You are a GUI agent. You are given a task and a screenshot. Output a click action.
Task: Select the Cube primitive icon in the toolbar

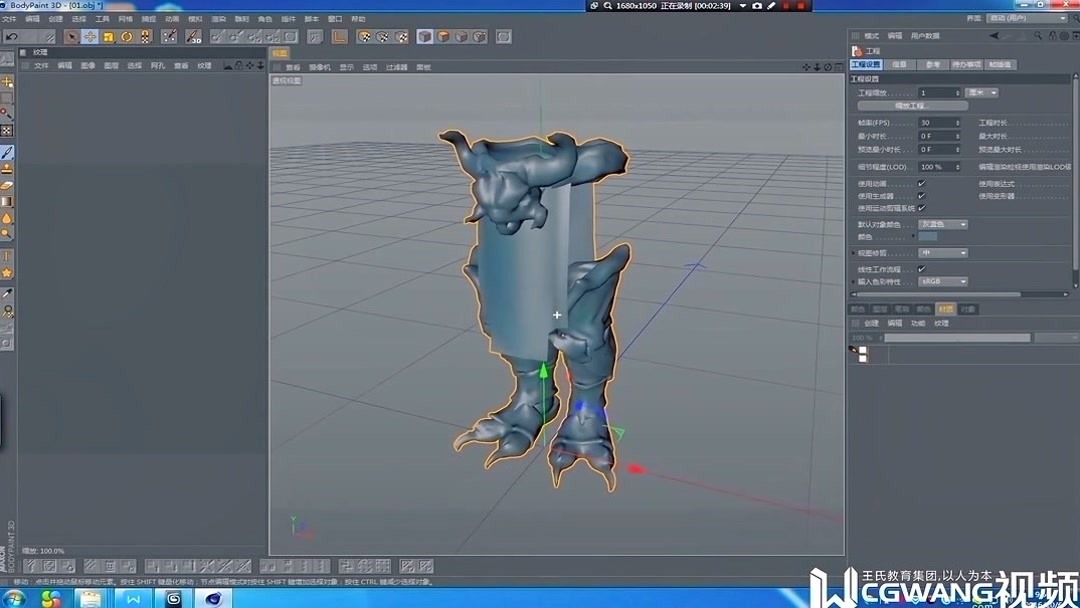tap(424, 37)
